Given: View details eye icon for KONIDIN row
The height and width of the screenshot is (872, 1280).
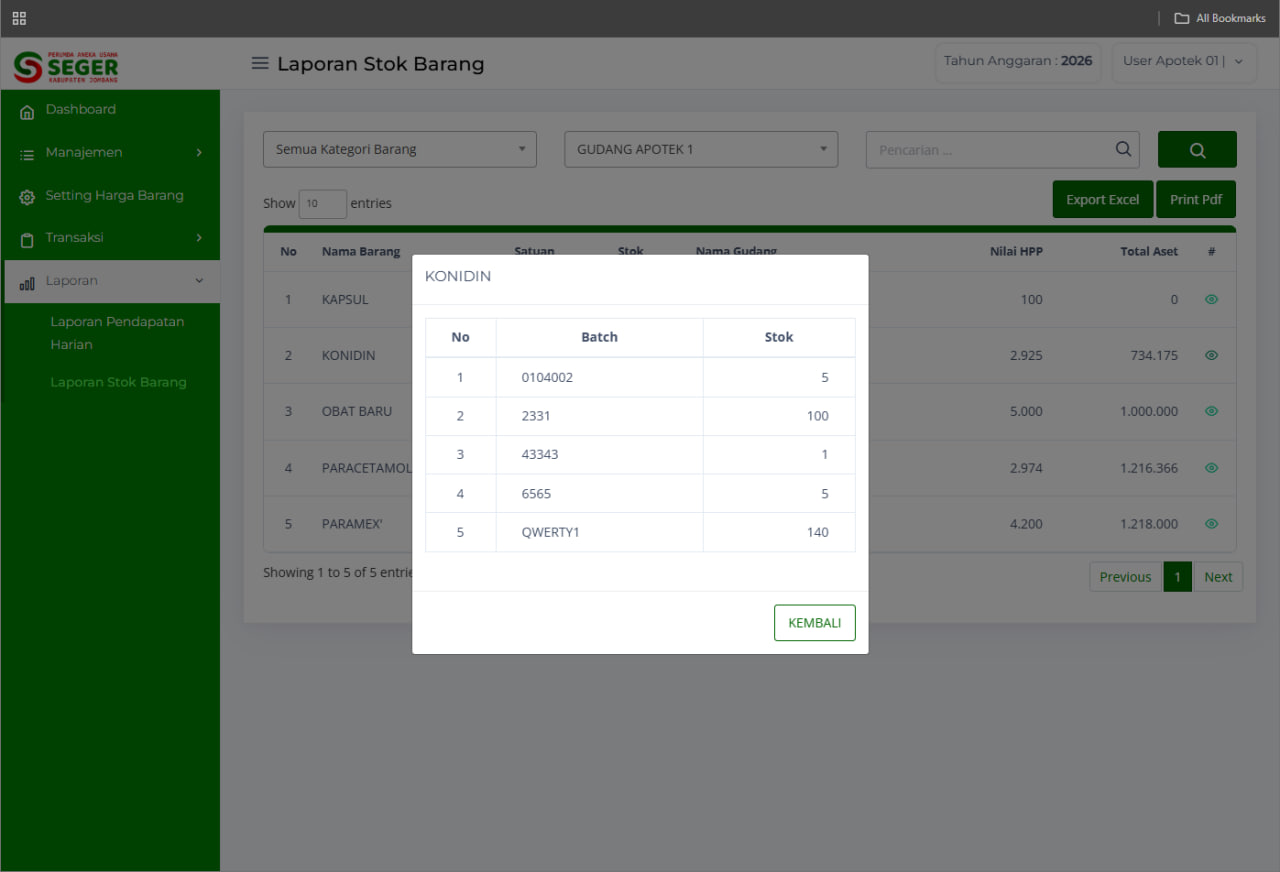Looking at the screenshot, I should 1211,355.
